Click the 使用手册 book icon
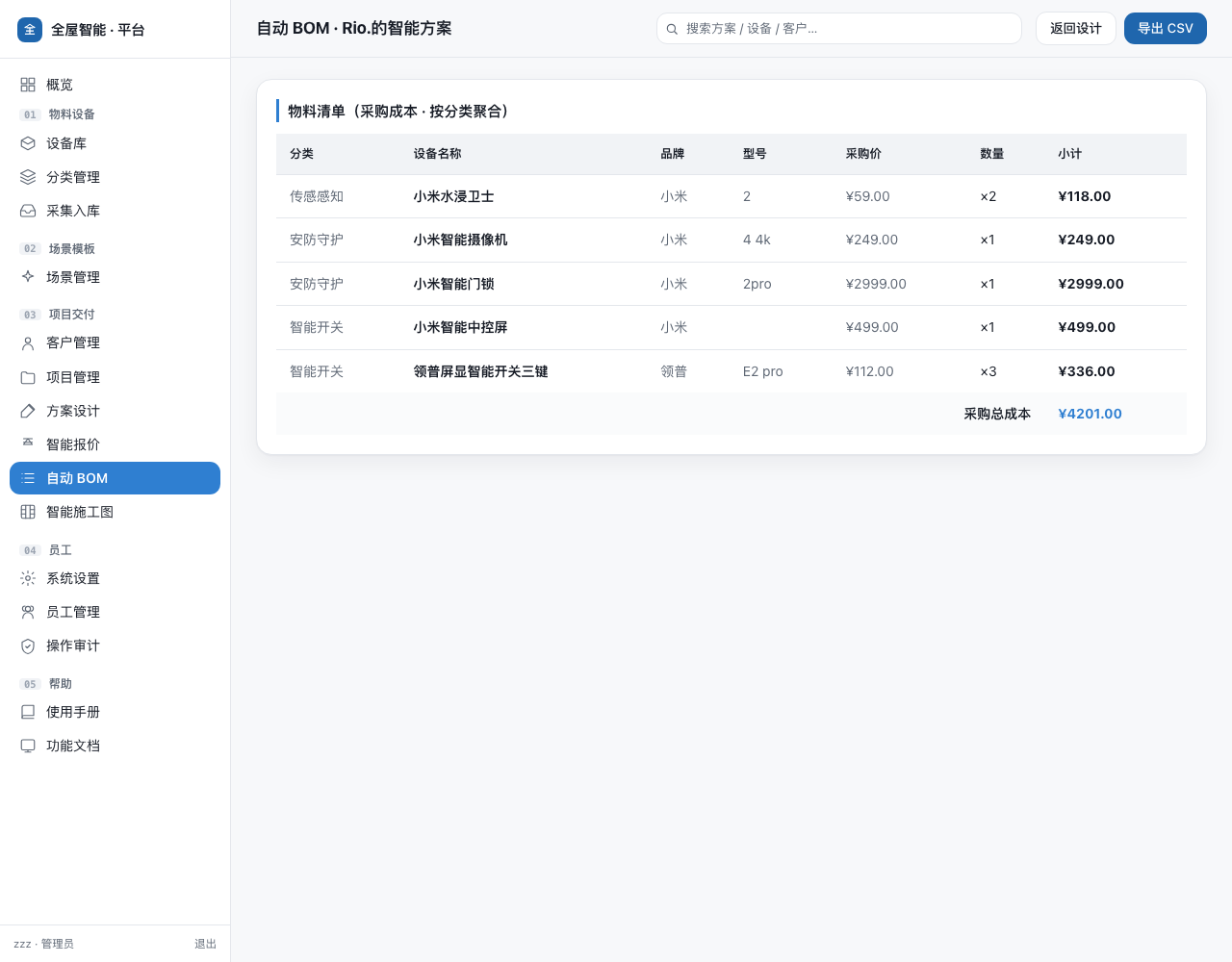1232x962 pixels. [x=28, y=712]
